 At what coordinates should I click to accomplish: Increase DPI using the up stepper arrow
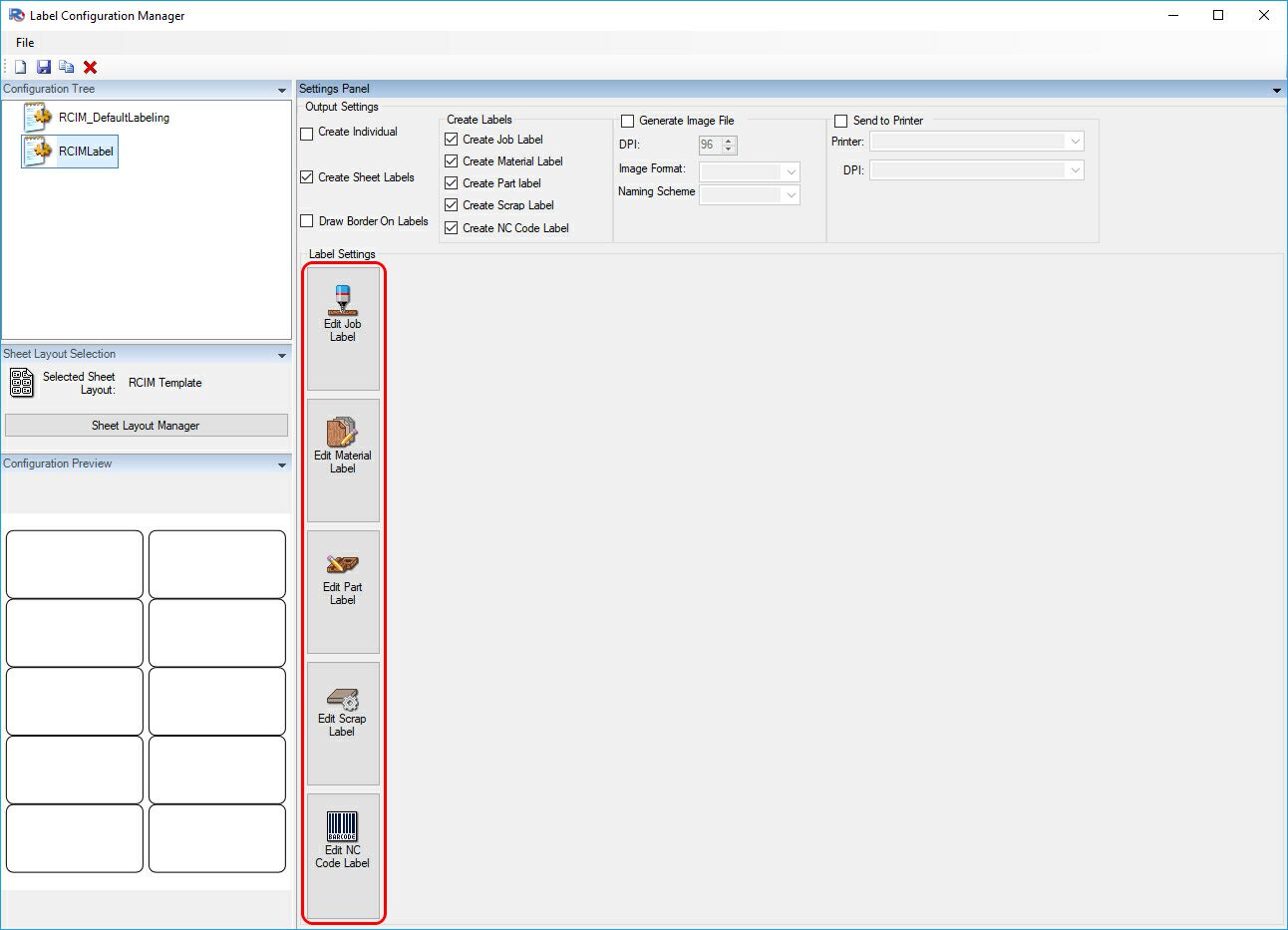731,141
